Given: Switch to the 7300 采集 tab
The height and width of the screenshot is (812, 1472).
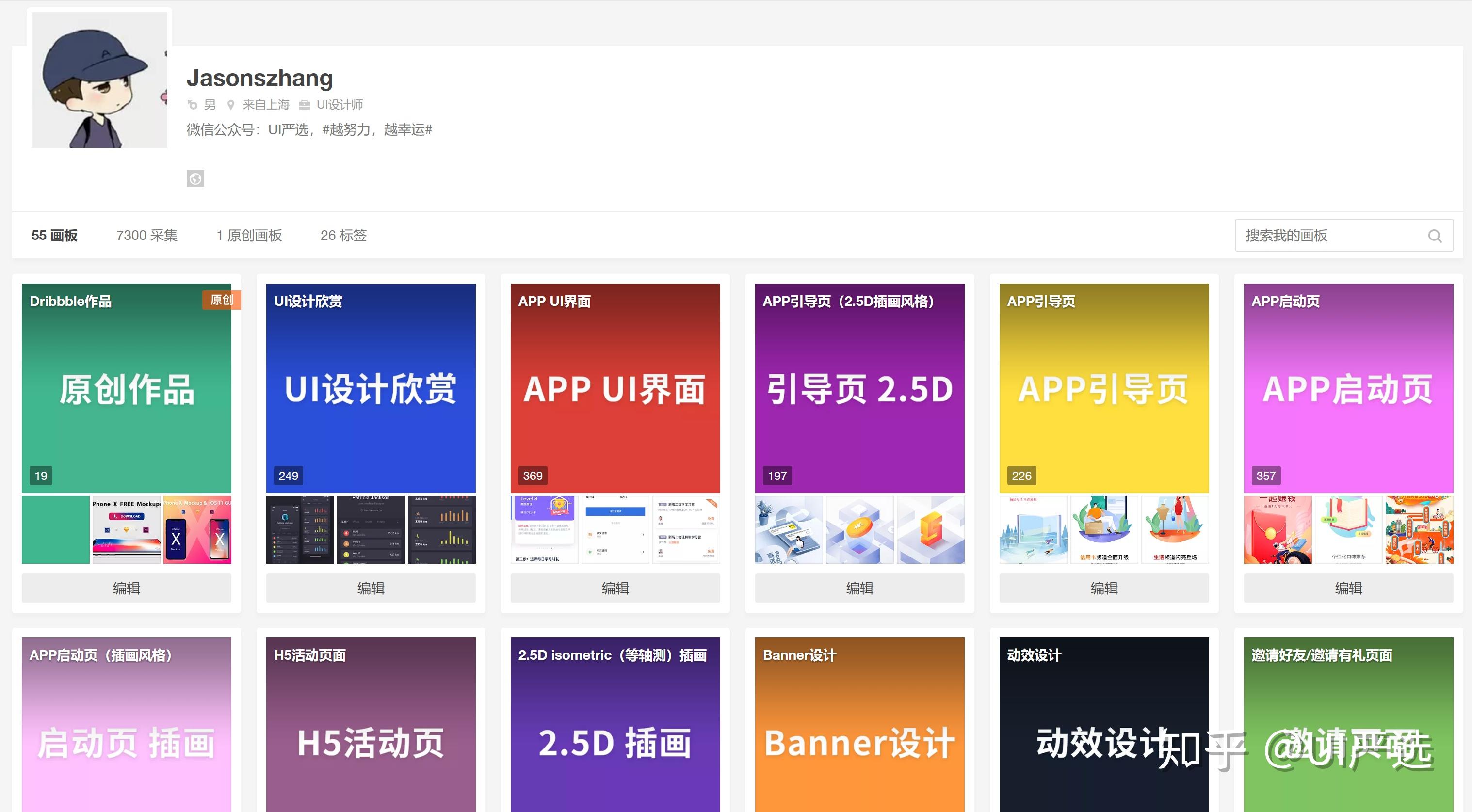Looking at the screenshot, I should 147,235.
